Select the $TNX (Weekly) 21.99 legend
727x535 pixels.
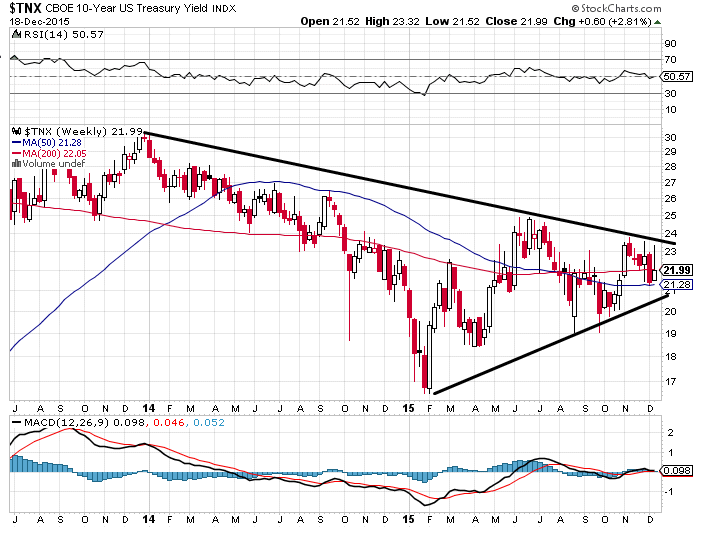83,132
